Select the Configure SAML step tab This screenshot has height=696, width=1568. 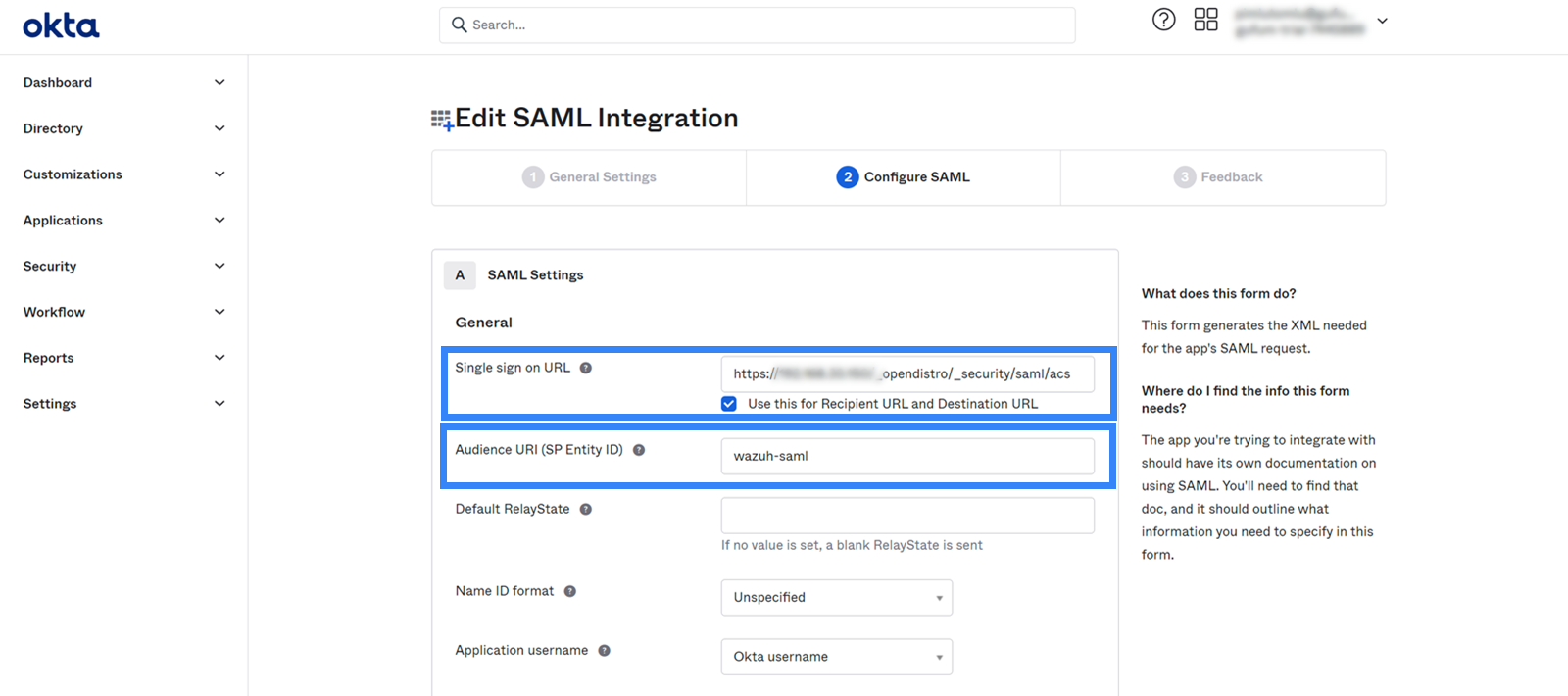click(x=904, y=177)
